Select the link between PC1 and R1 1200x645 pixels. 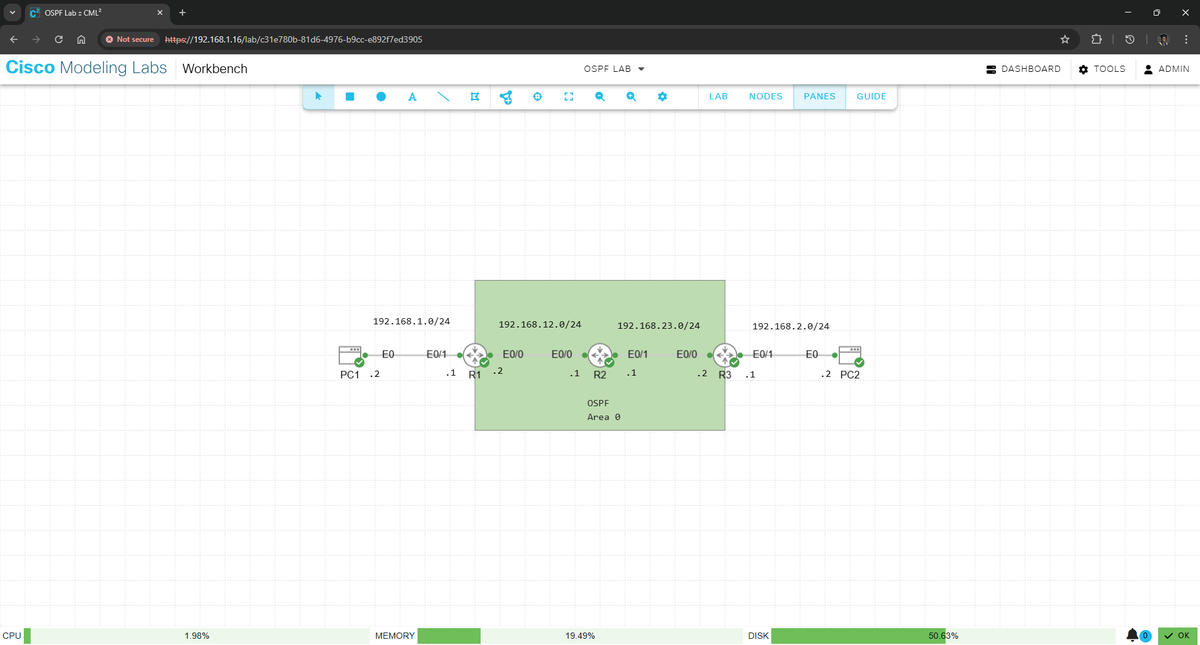(x=412, y=354)
